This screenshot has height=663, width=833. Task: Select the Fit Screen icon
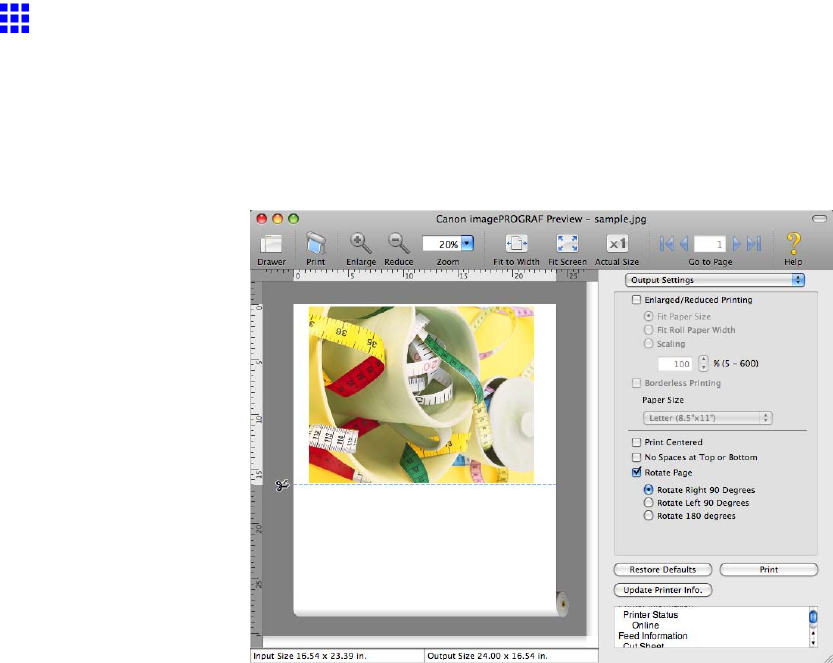coord(567,244)
